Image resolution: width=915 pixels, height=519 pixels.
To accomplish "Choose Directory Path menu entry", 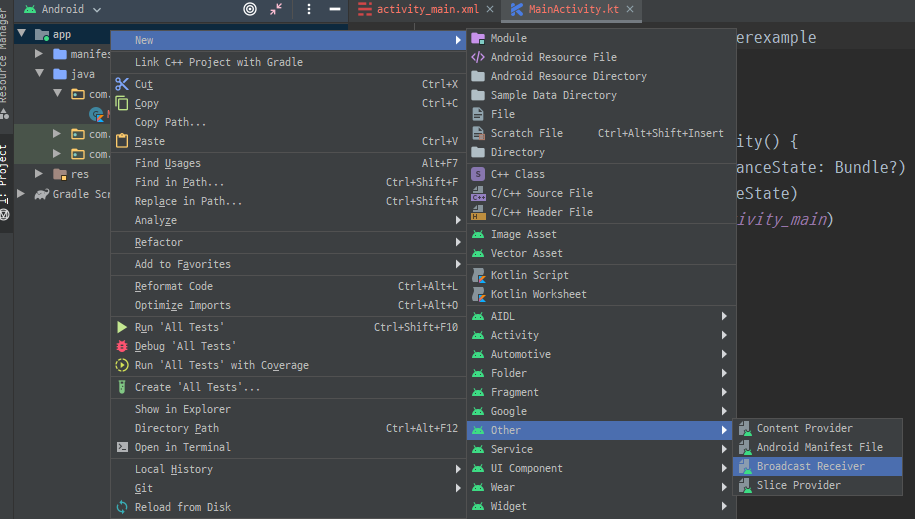I will click(288, 428).
